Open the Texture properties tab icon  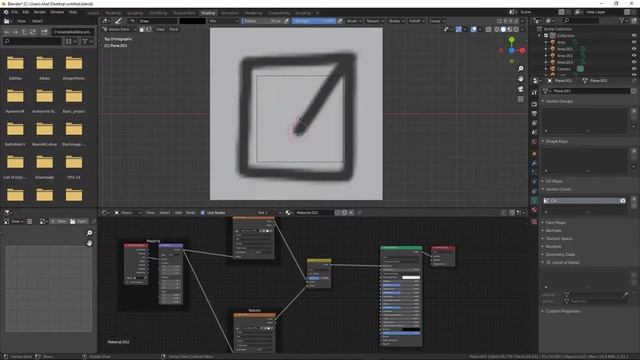[x=534, y=222]
